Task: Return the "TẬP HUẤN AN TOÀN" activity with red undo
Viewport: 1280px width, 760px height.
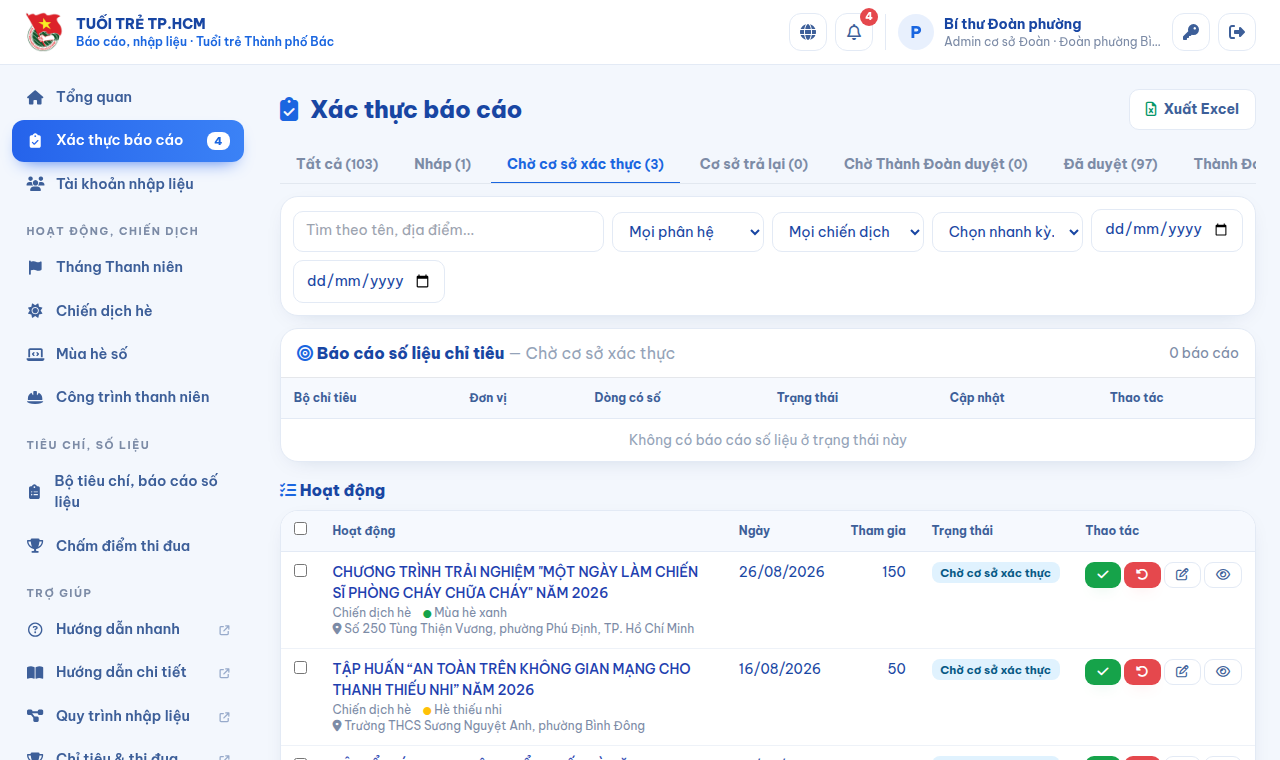Action: [x=1142, y=672]
